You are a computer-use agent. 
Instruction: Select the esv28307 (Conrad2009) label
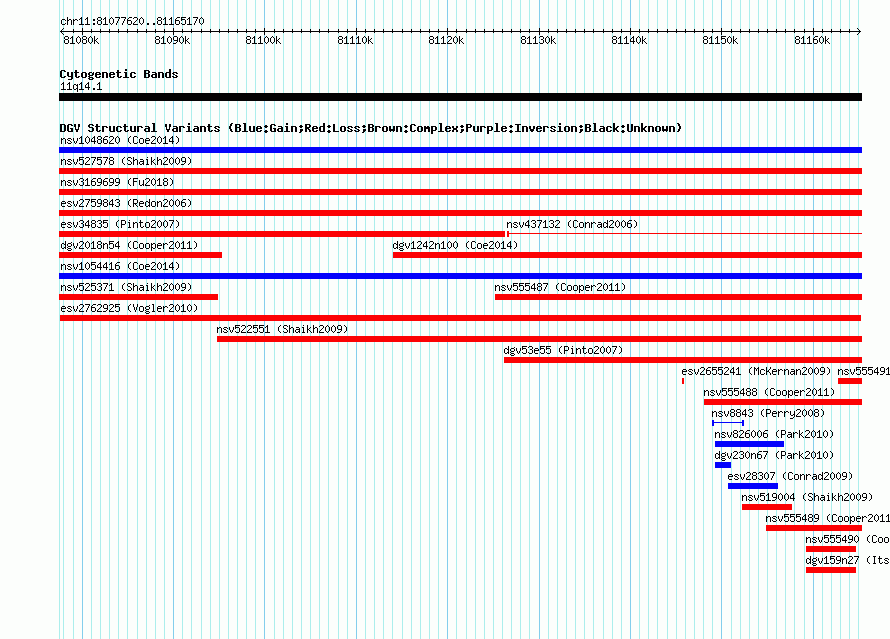[x=790, y=476]
